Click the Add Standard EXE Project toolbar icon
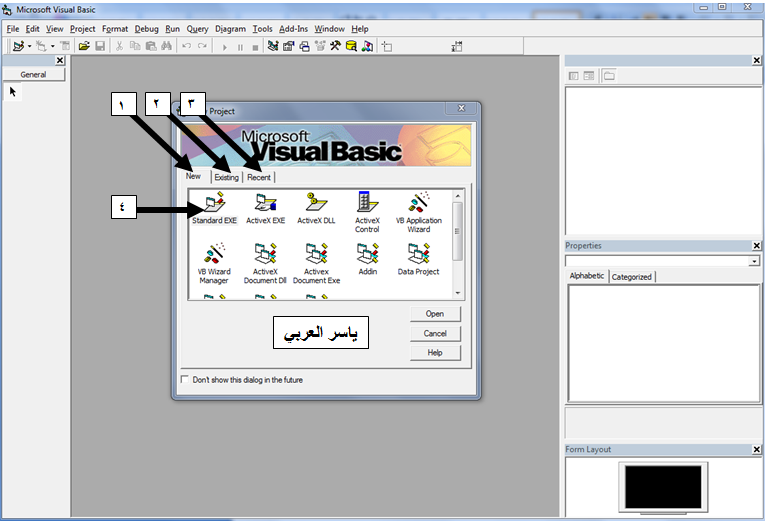768x523 pixels. tap(19, 47)
